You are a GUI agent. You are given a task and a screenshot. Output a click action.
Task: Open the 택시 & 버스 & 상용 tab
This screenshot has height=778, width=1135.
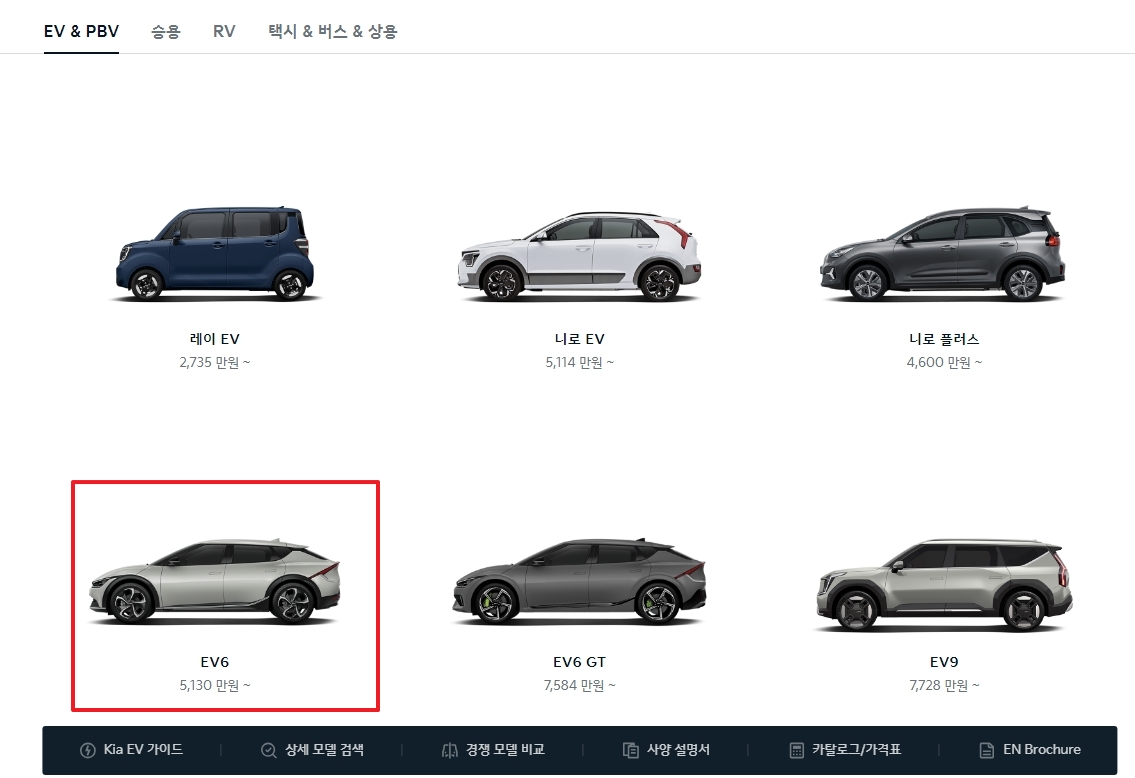[x=331, y=31]
